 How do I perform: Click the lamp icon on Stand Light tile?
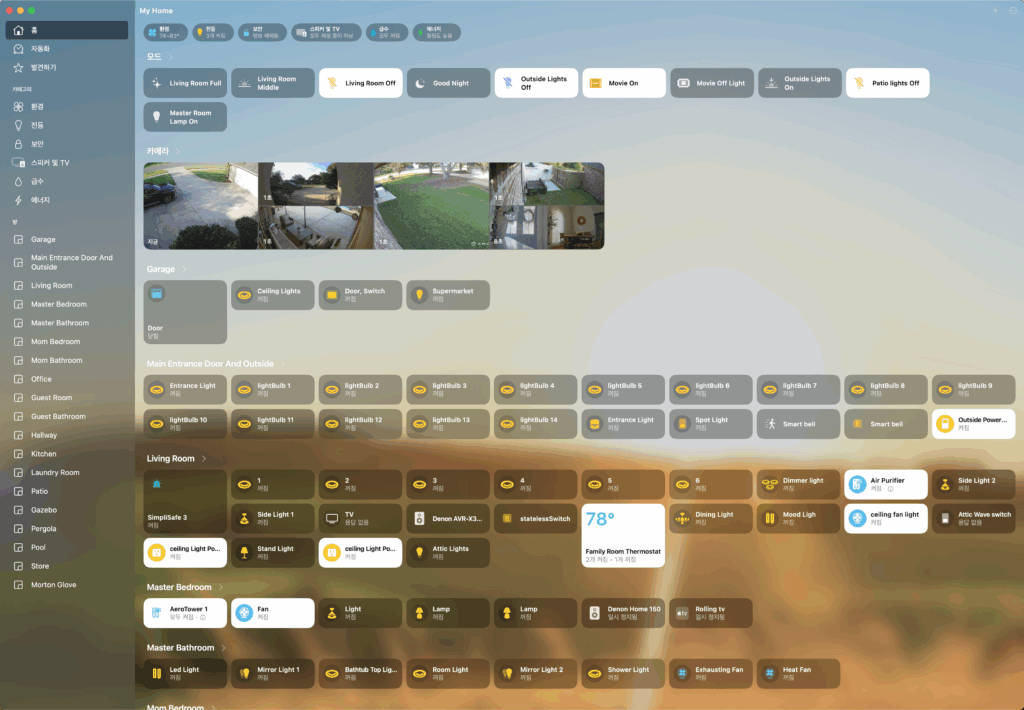pos(244,553)
